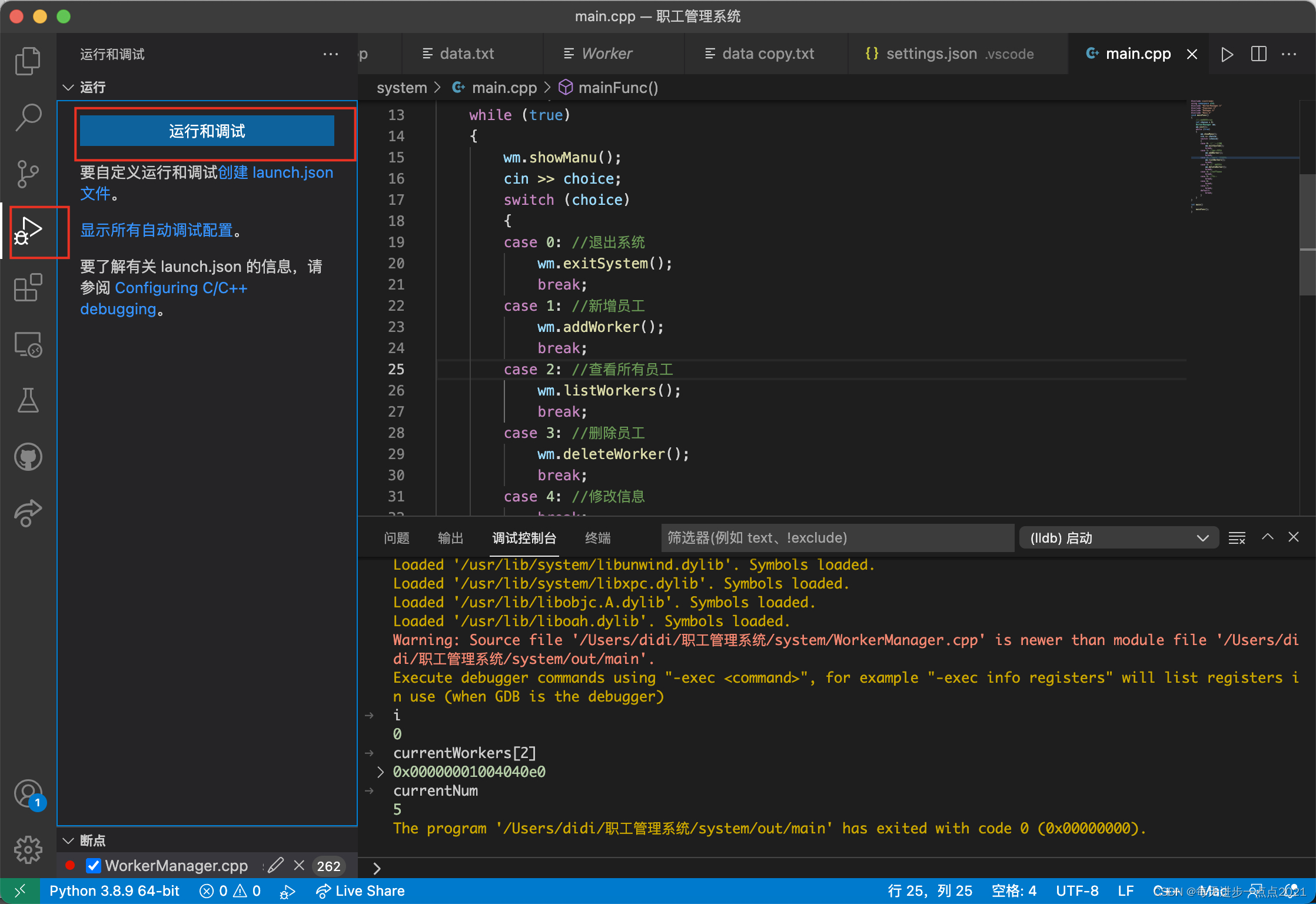Open the (lldb) 启动 session dropdown
Viewport: 1316px width, 904px height.
point(1118,538)
